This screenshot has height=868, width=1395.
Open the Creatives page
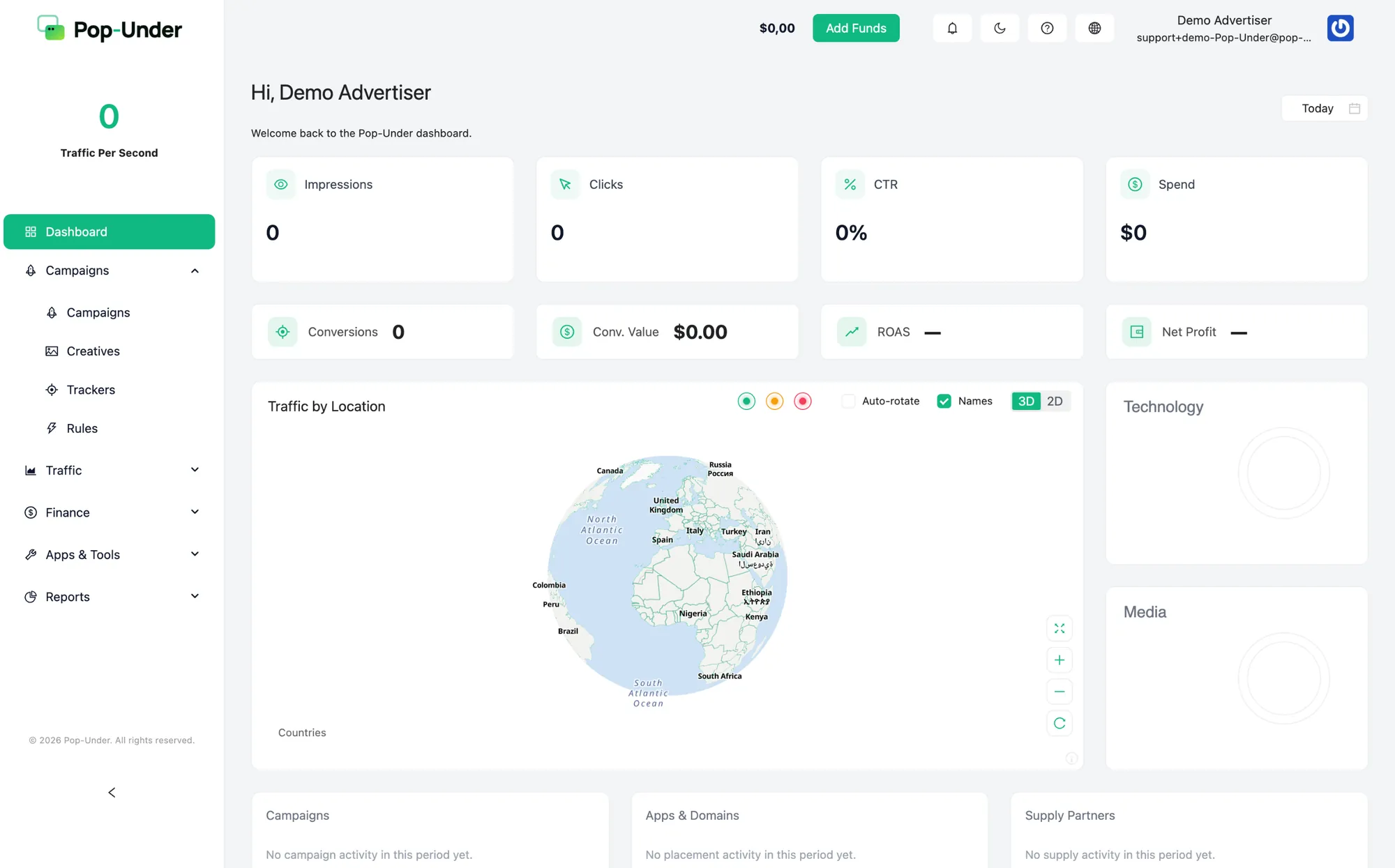click(93, 351)
